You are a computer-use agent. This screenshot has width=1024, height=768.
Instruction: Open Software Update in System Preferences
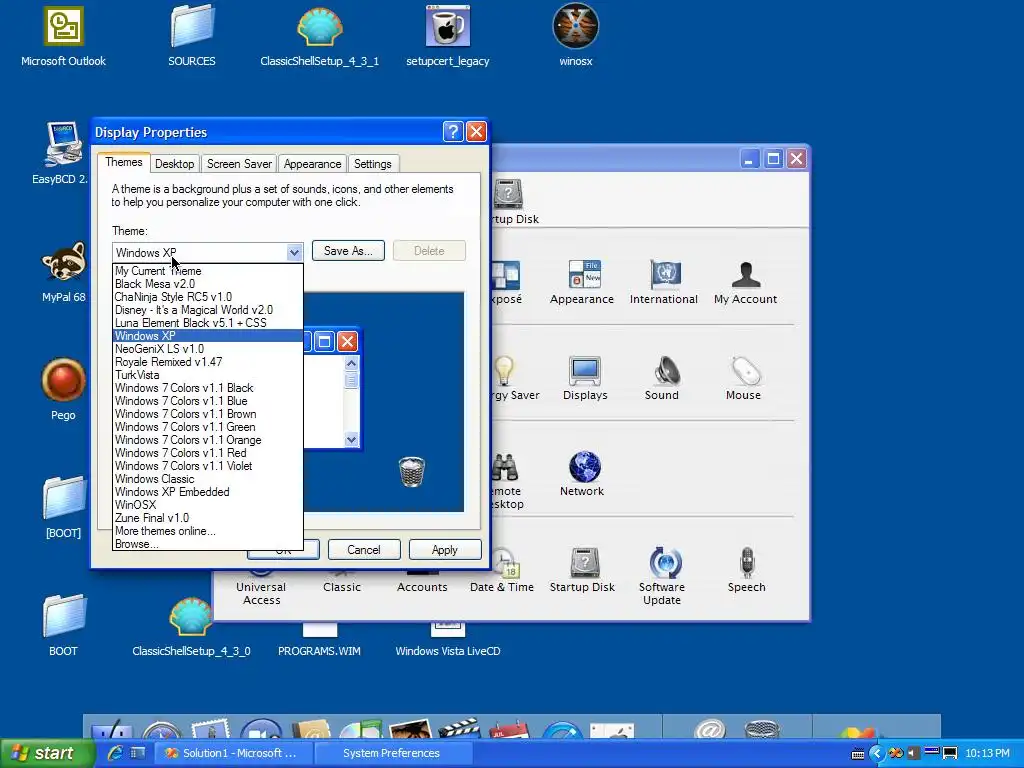click(x=662, y=576)
